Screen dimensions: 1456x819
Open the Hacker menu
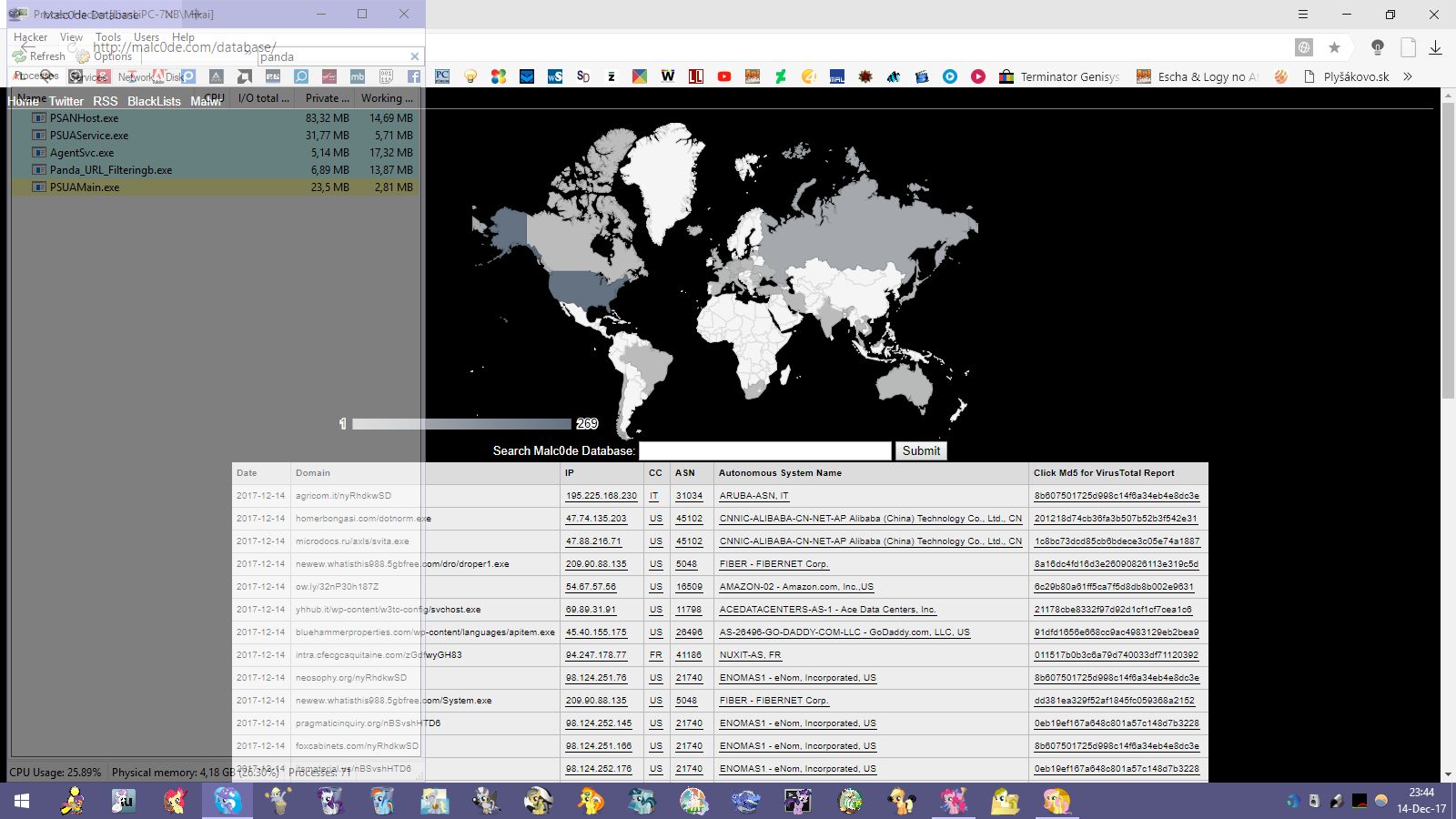click(30, 37)
